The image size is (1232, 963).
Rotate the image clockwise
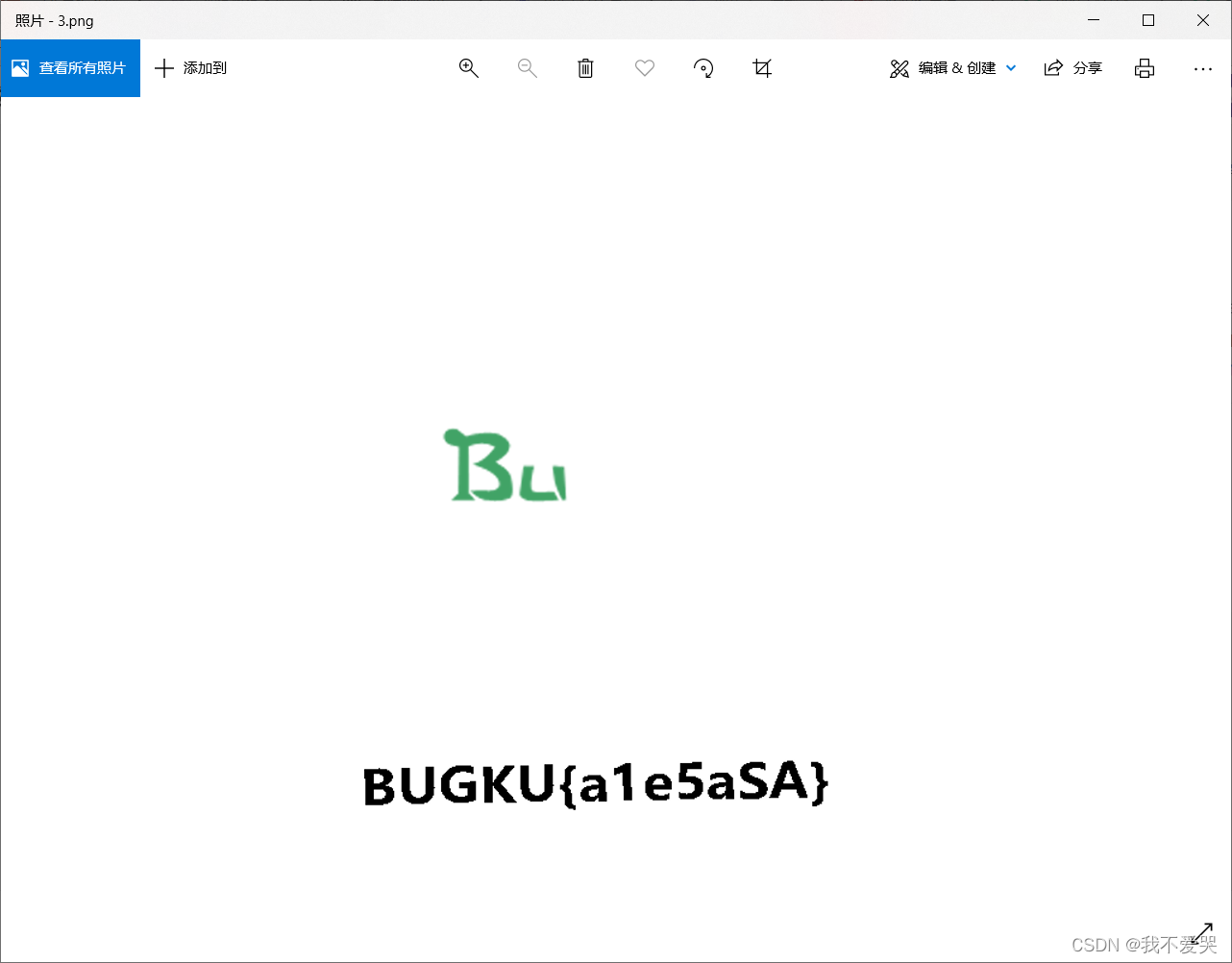pyautogui.click(x=703, y=67)
